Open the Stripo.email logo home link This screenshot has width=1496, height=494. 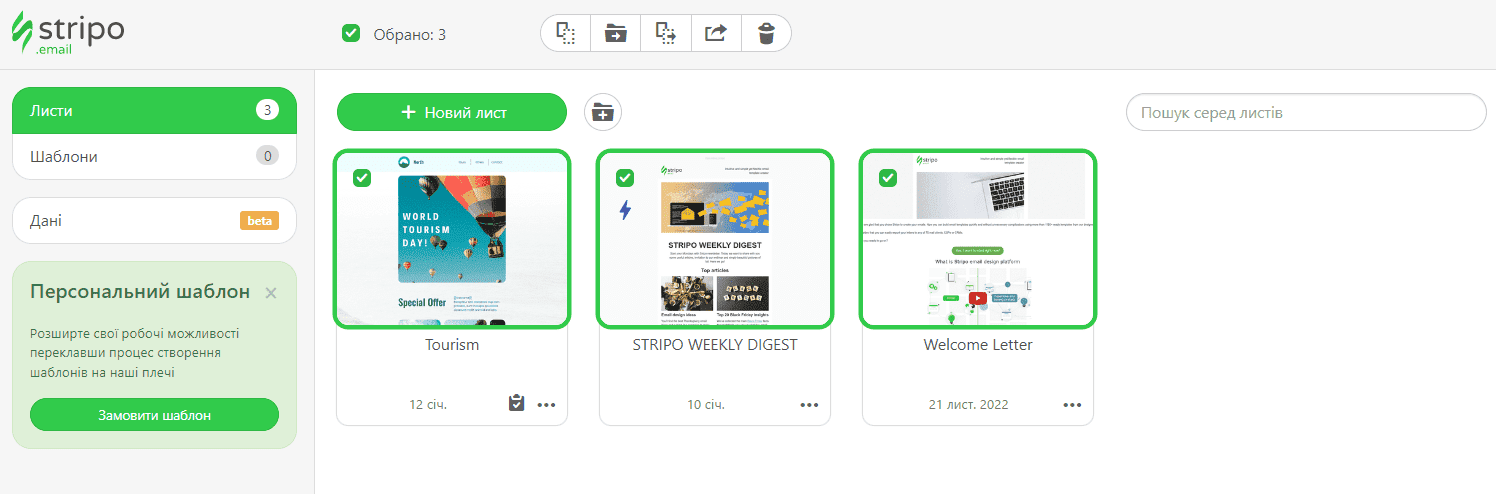pyautogui.click(x=68, y=32)
